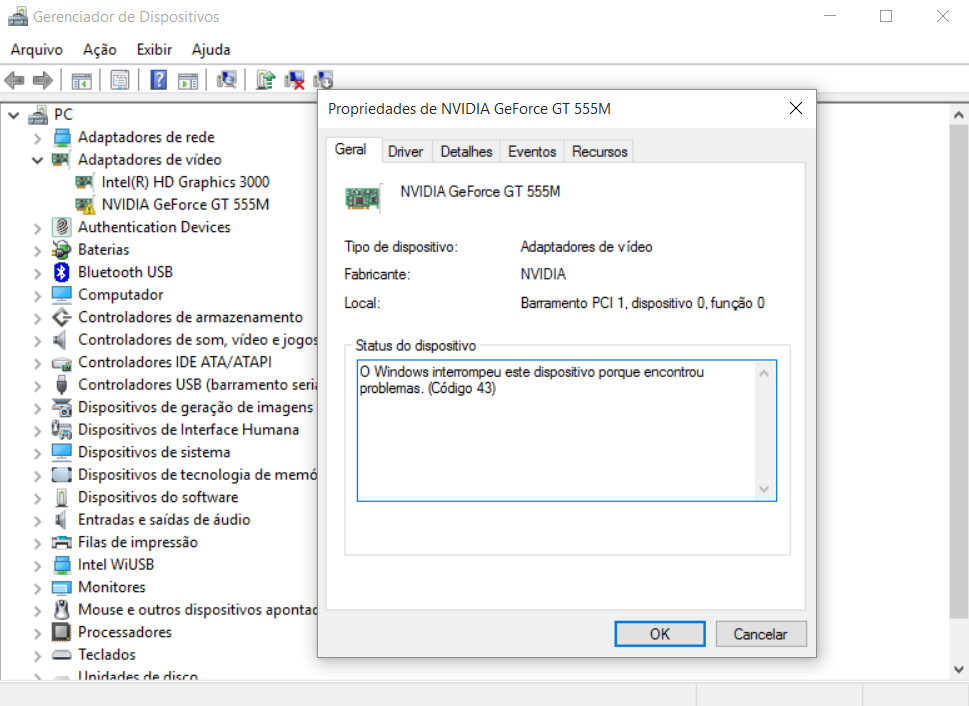The width and height of the screenshot is (969, 706).
Task: Select the Intel(R) HD Graphics 3000 label
Action: (185, 182)
